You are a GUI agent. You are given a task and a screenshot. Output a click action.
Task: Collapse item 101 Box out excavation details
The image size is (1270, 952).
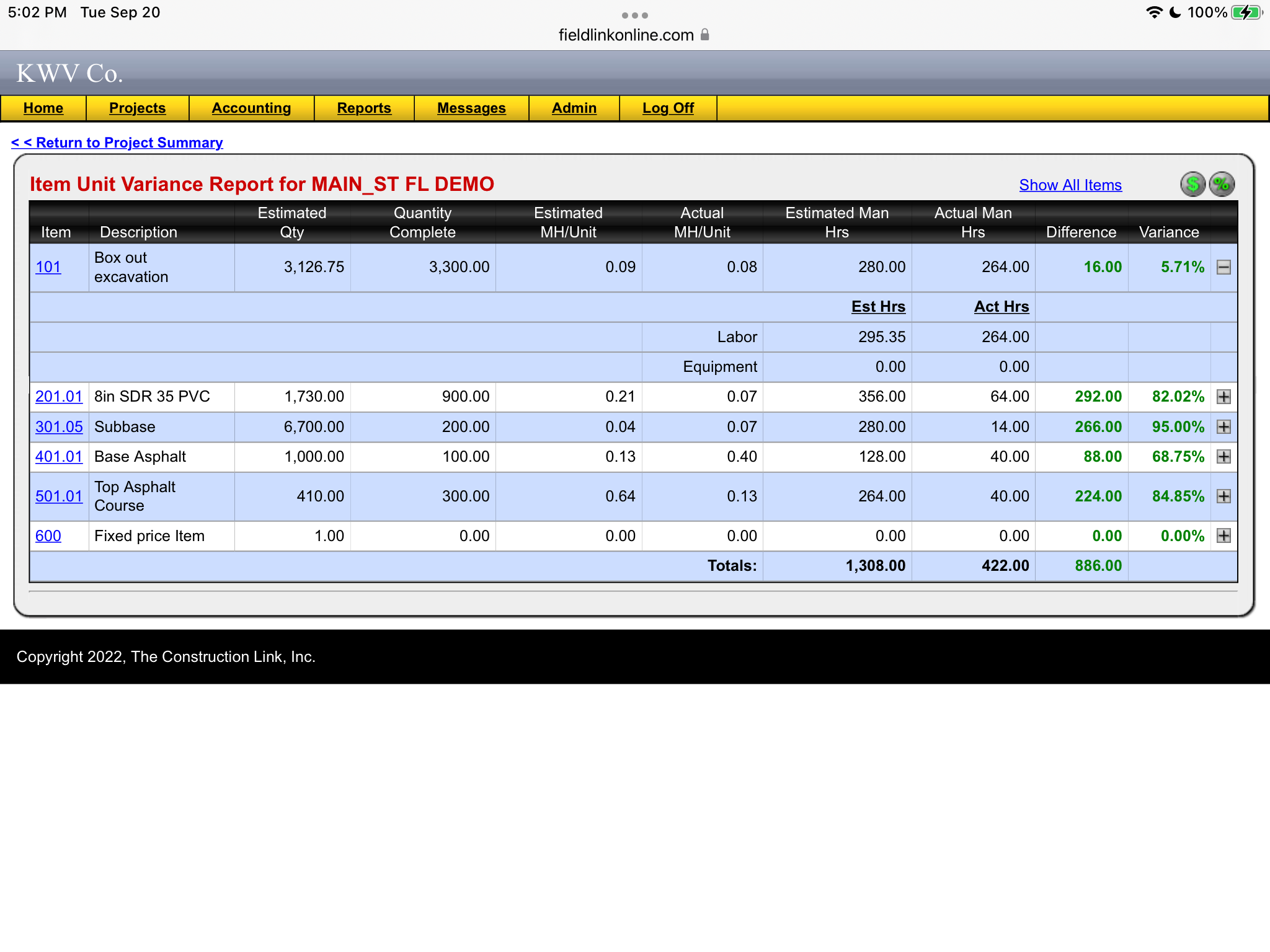click(1223, 267)
